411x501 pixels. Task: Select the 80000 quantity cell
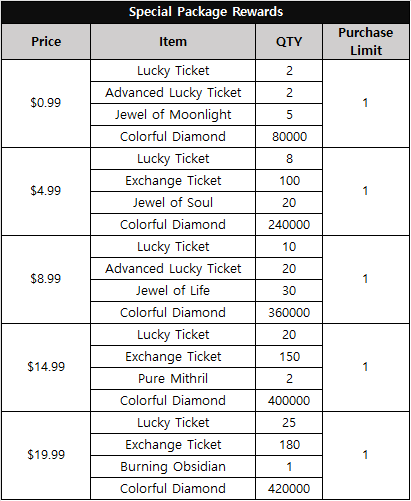(x=289, y=137)
